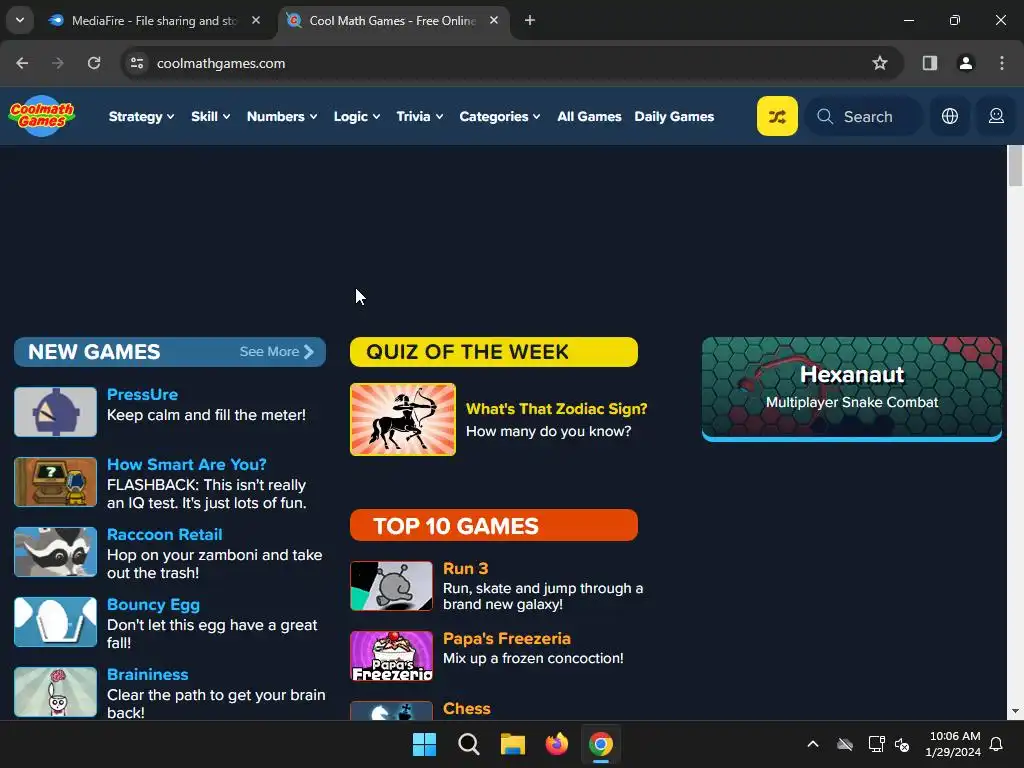Viewport: 1024px width, 768px height.
Task: Reload the page
Action: (94, 63)
